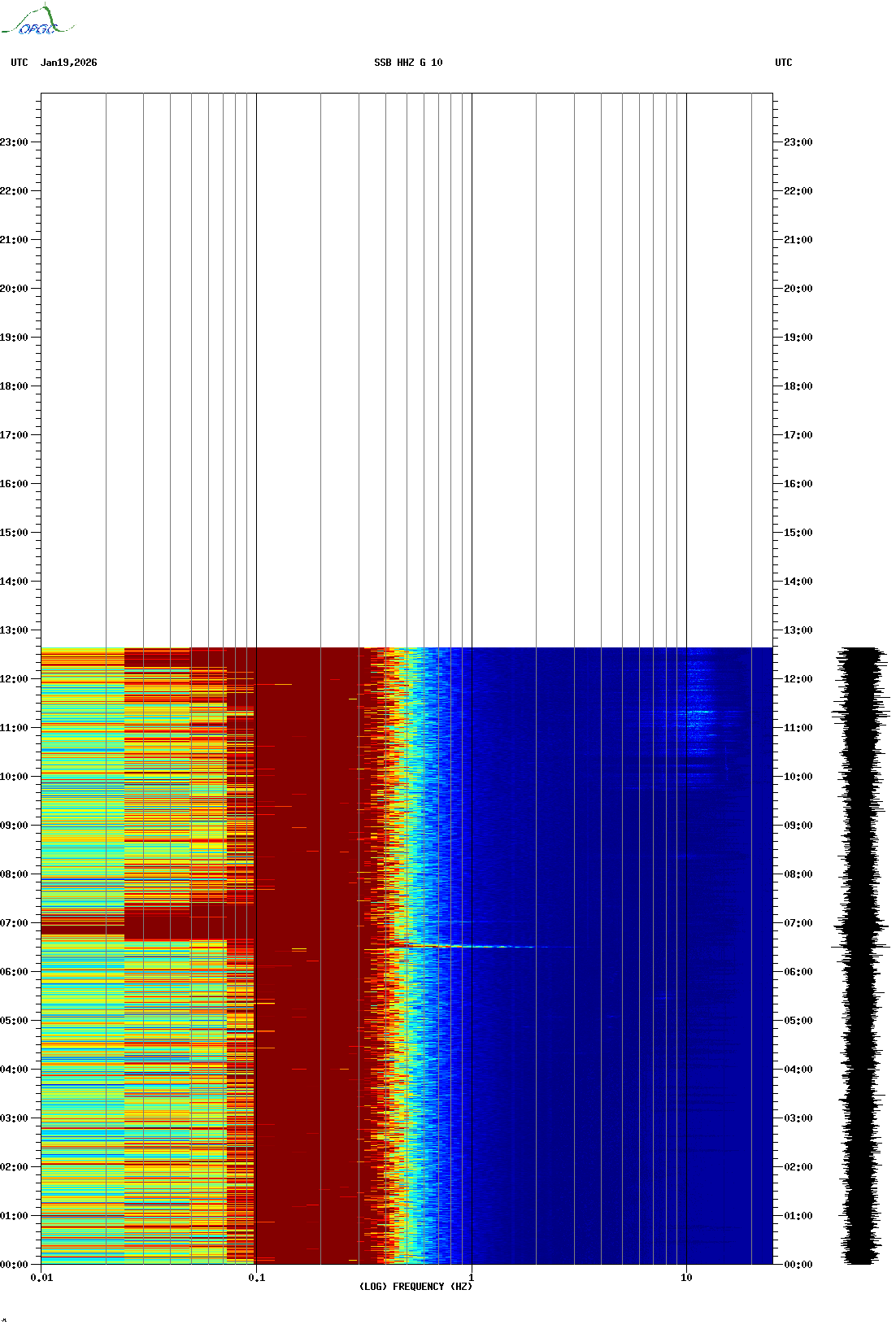Viewport: 896px width, 1329px height.
Task: Click '13:00' on the right time axis
Action: (798, 630)
